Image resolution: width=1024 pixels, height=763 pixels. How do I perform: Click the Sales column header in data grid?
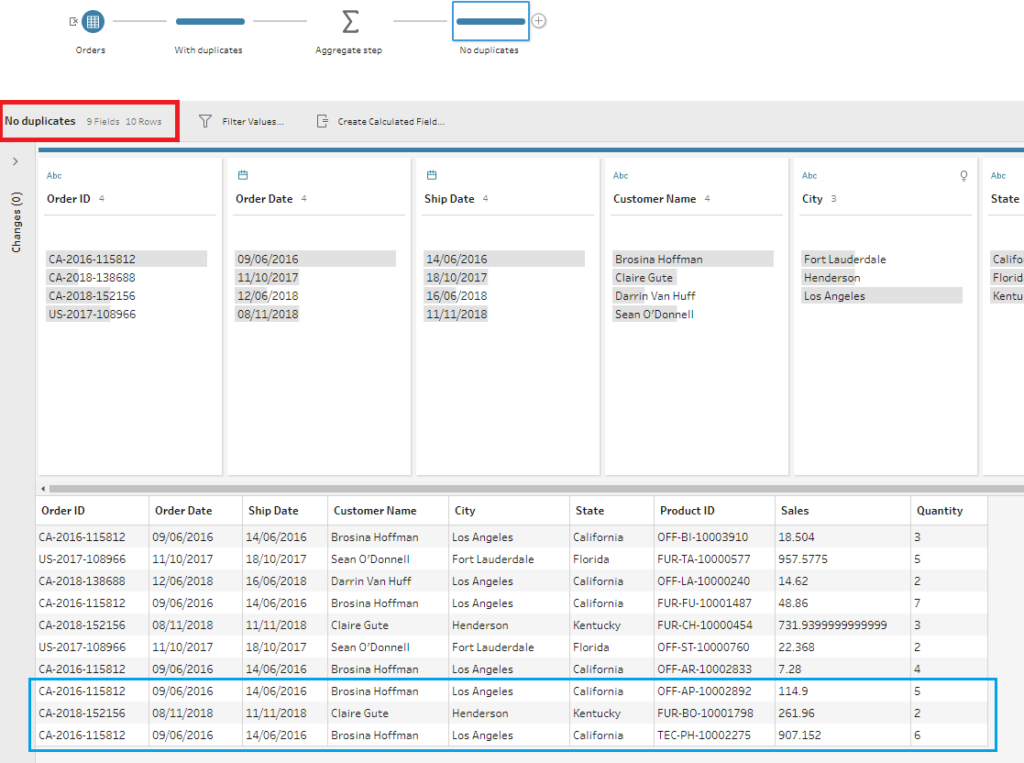[795, 510]
